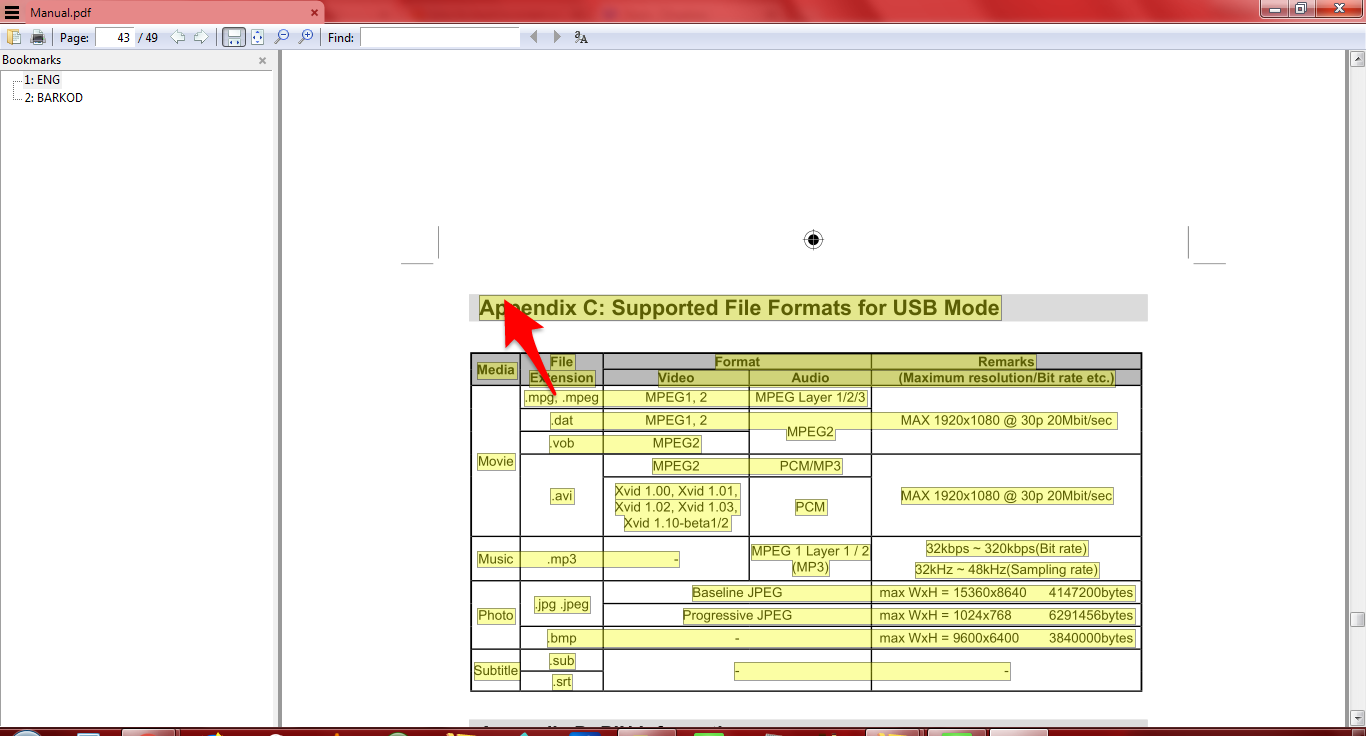Open the '1: ENG' bookmark

click(42, 80)
